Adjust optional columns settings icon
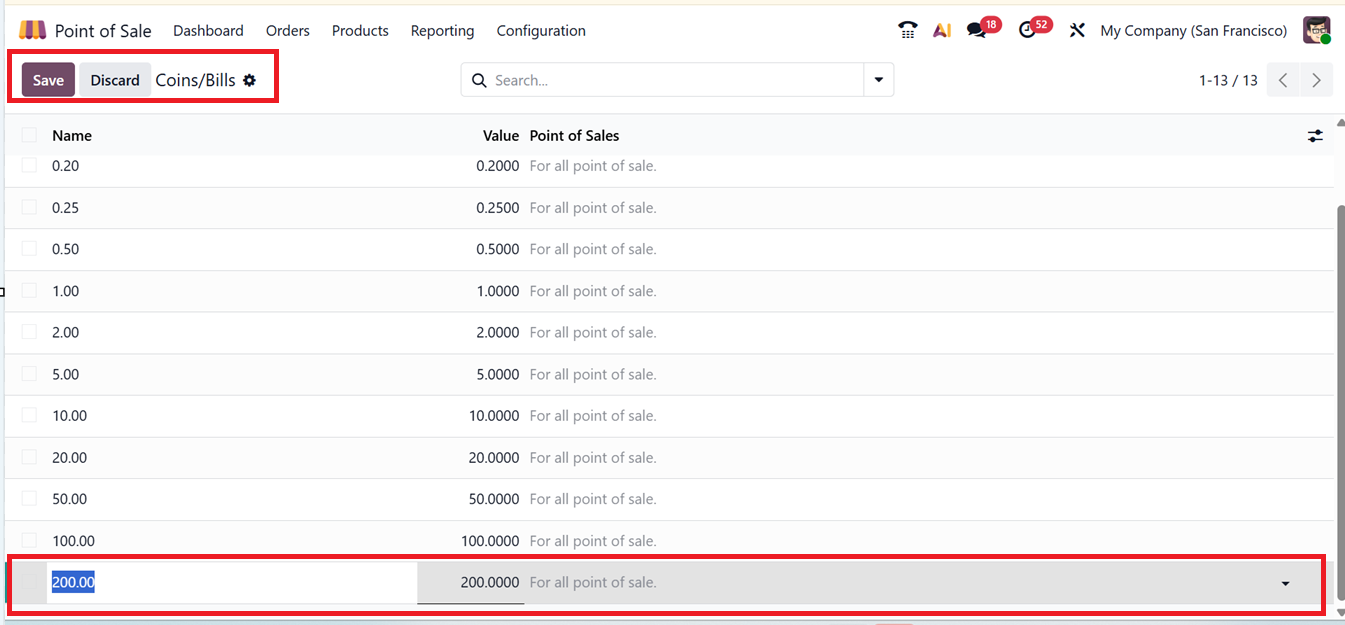 [x=1315, y=136]
